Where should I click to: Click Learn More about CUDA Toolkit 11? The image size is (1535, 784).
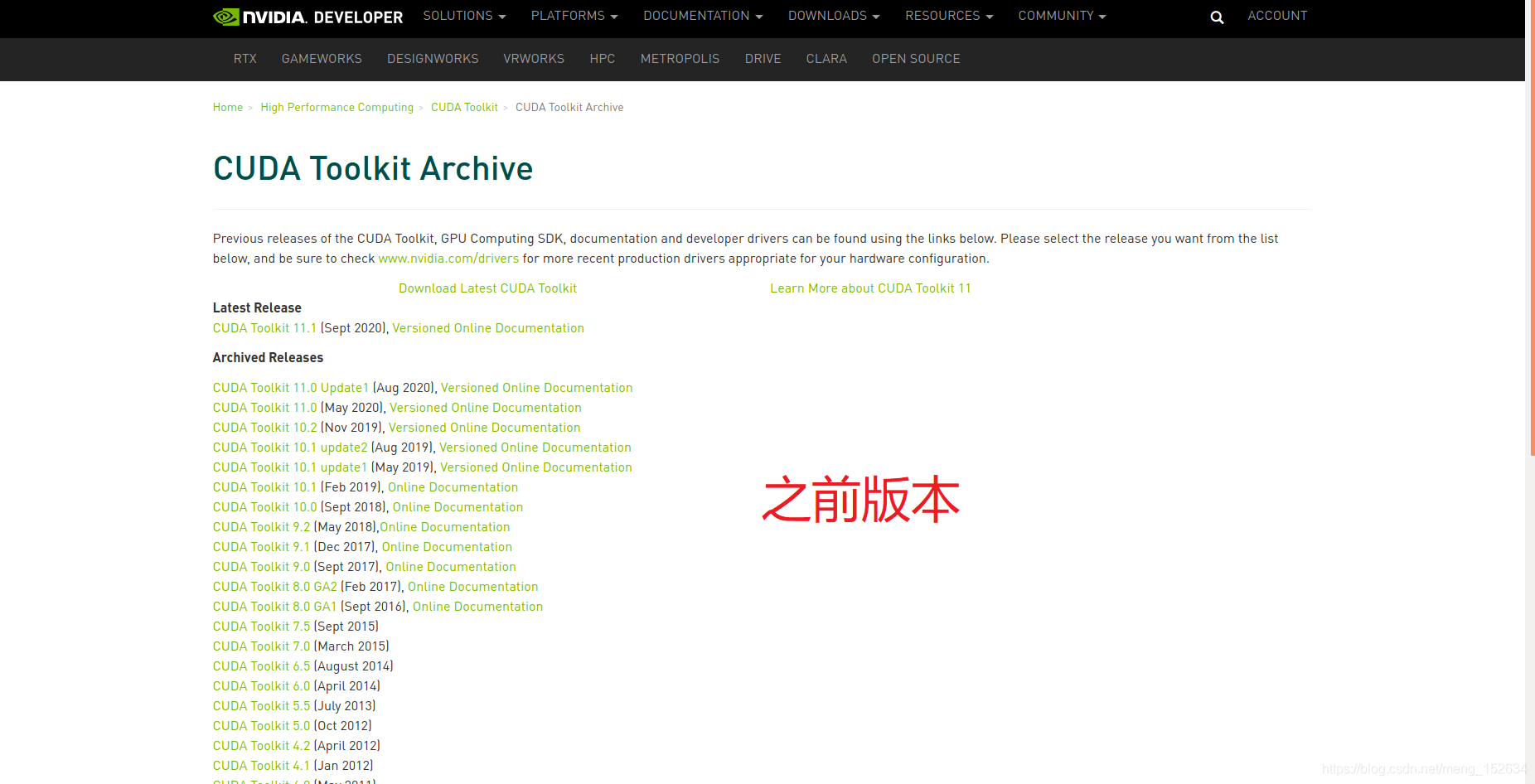(x=870, y=288)
